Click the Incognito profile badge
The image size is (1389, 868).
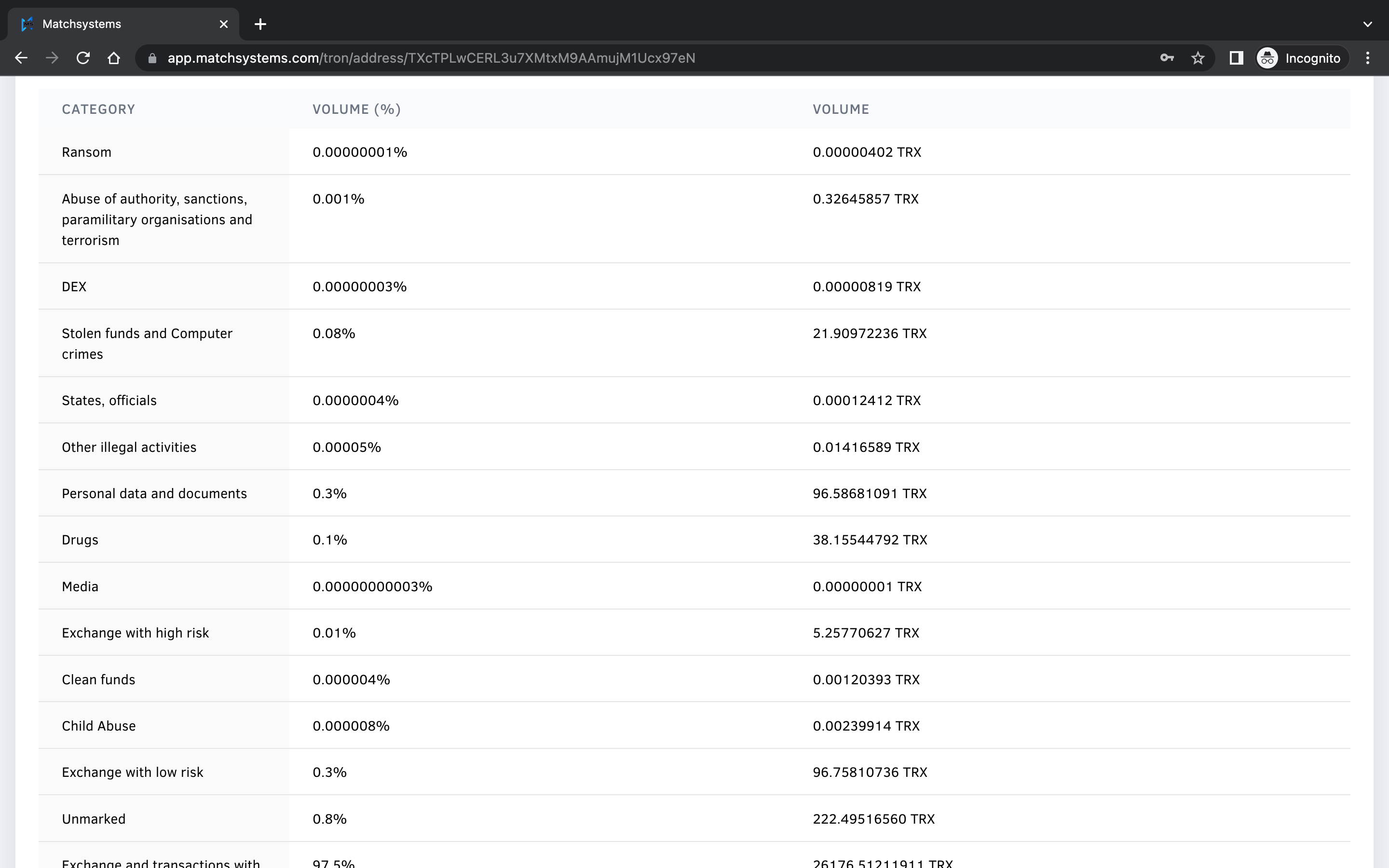click(x=1299, y=57)
